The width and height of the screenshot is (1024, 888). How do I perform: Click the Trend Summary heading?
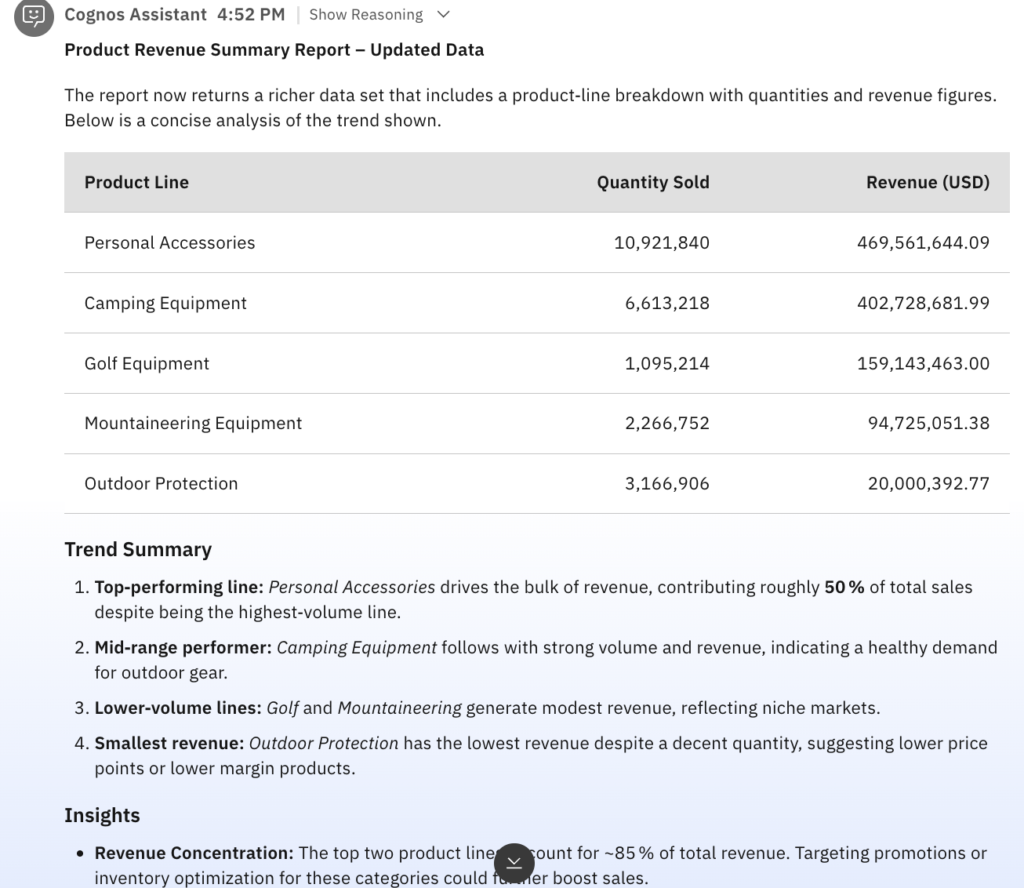coord(138,549)
